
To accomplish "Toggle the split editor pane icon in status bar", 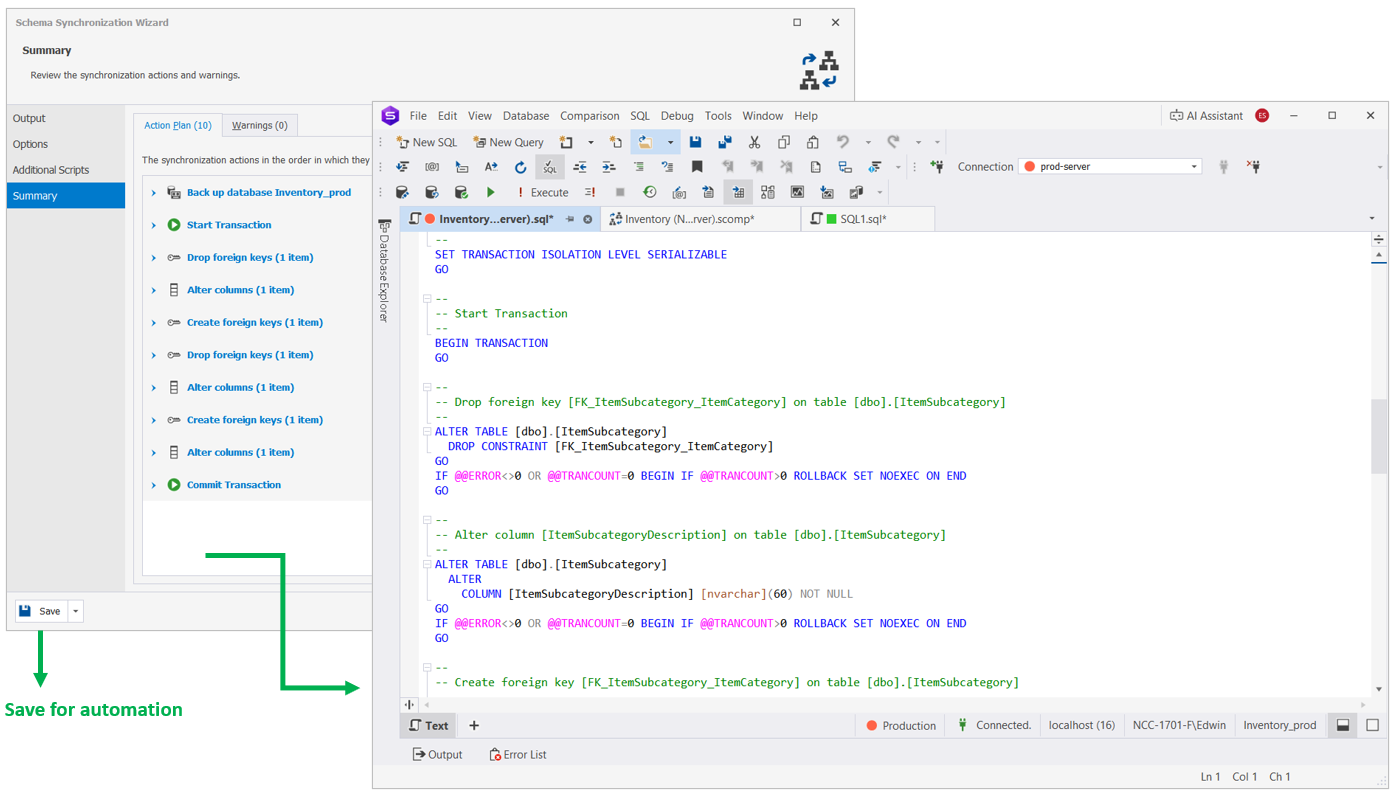I will pos(1343,725).
